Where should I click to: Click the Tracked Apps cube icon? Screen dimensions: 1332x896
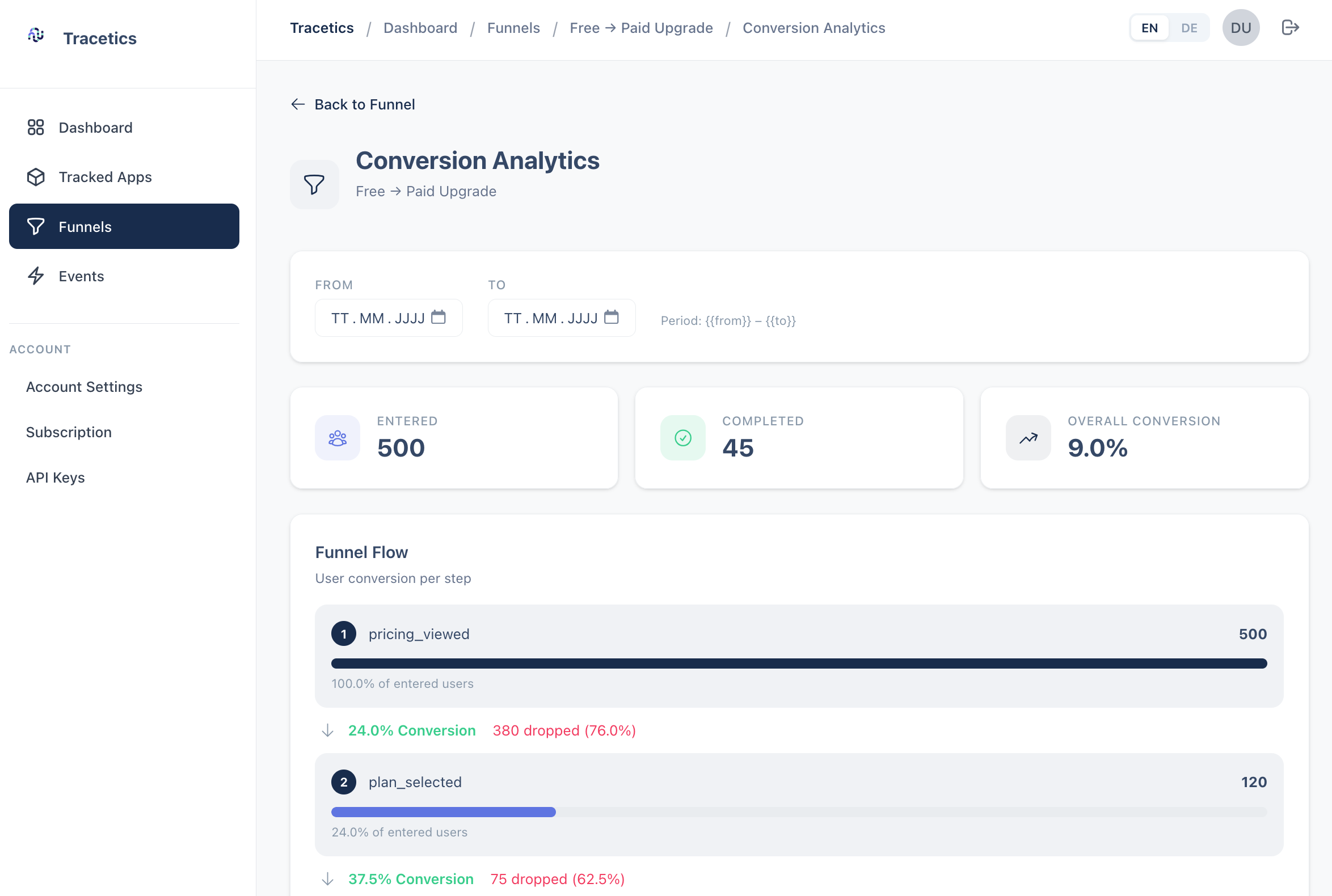tap(35, 176)
